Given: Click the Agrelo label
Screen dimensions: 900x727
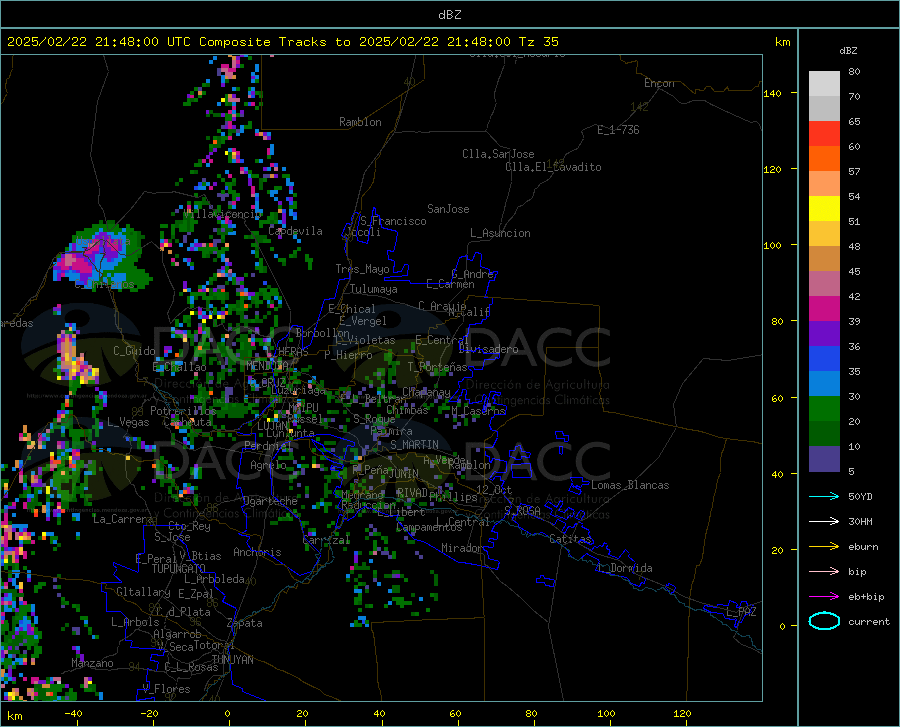Looking at the screenshot, I should (268, 465).
